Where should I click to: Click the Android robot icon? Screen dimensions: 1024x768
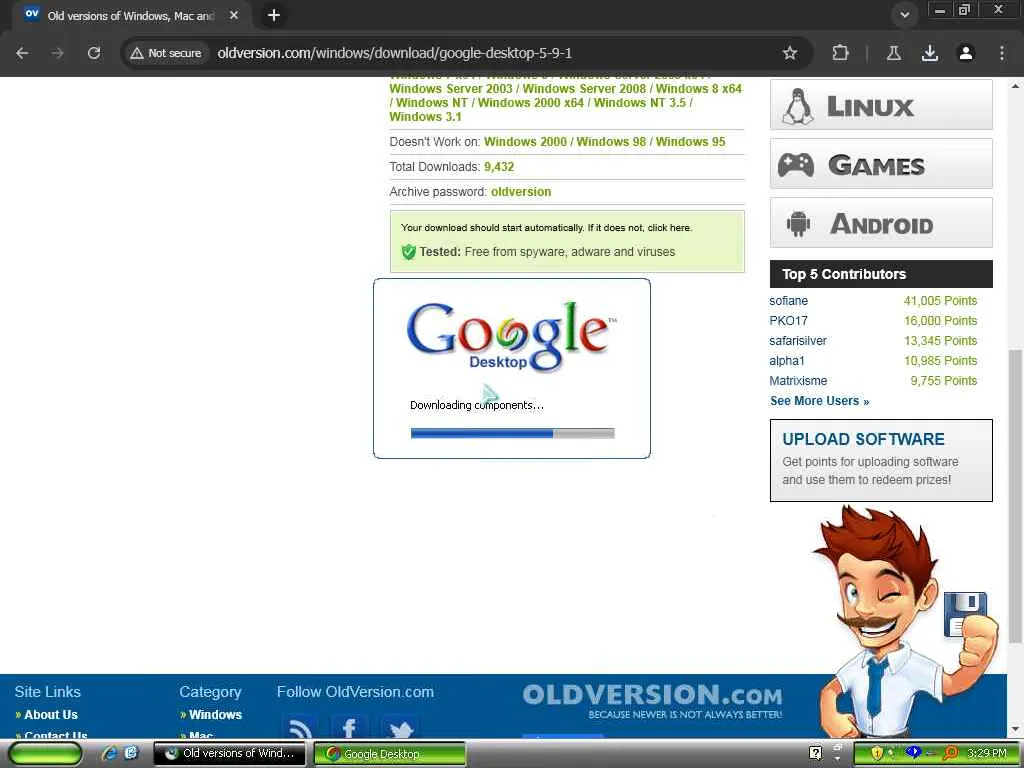[798, 224]
